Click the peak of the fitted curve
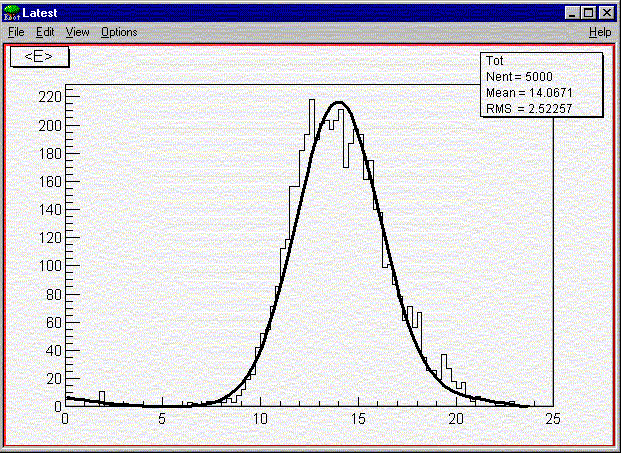621x454 pixels. tap(340, 102)
